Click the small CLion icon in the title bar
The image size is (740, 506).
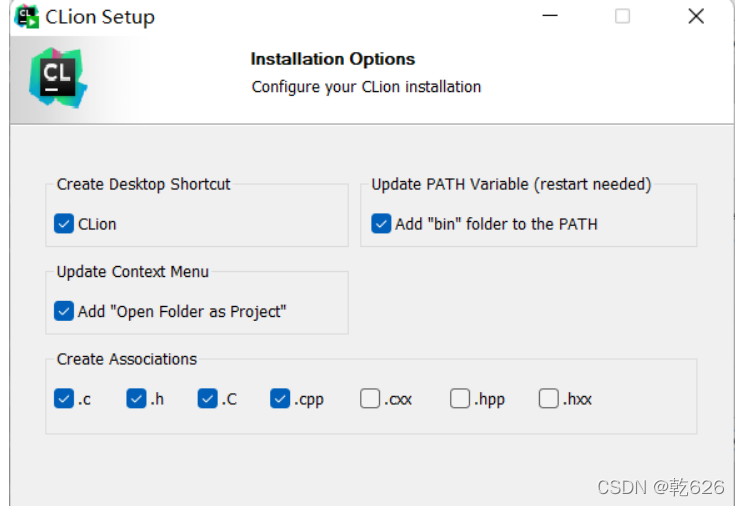[27, 16]
